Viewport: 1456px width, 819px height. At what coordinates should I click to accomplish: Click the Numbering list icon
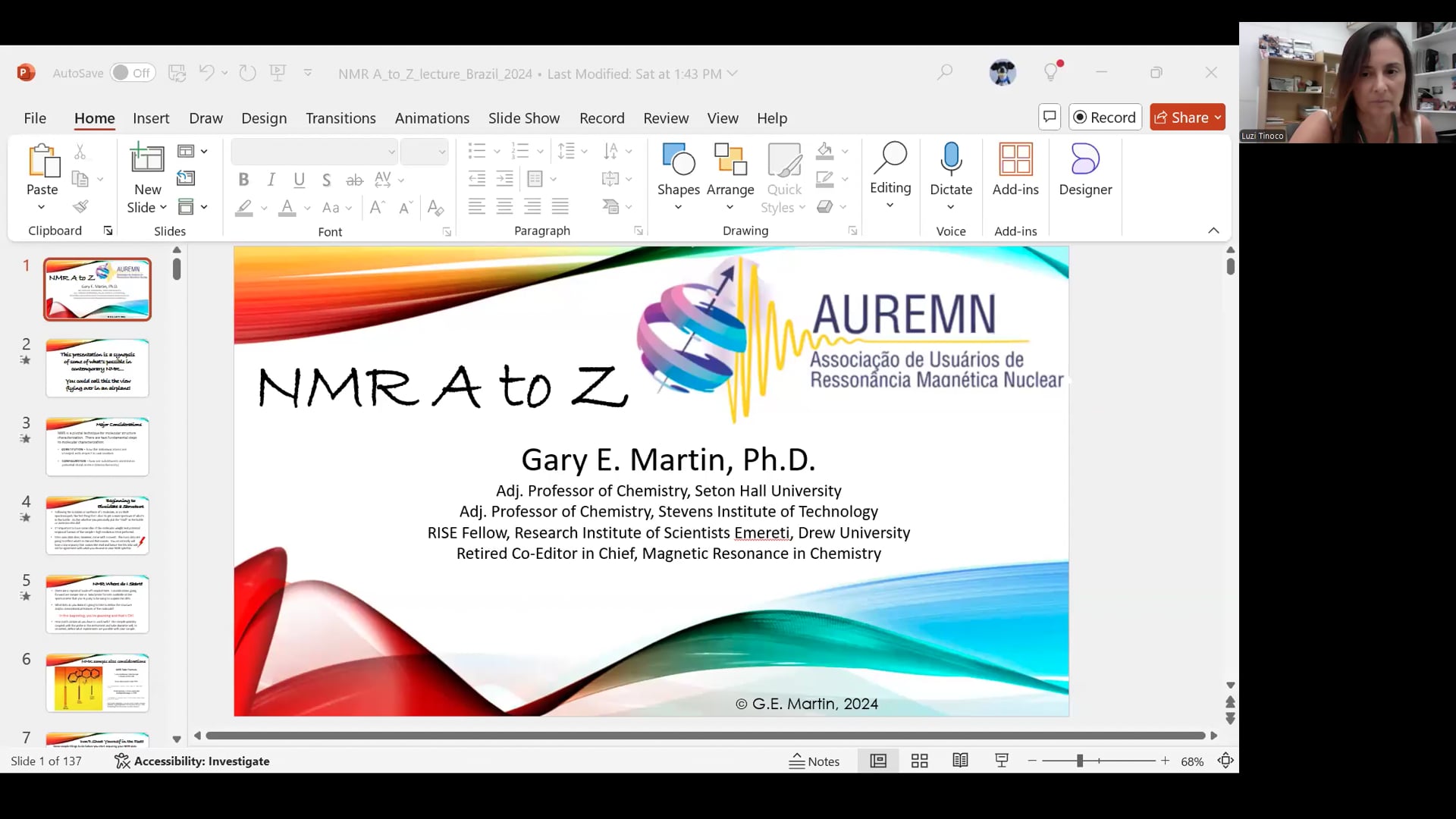pyautogui.click(x=520, y=151)
